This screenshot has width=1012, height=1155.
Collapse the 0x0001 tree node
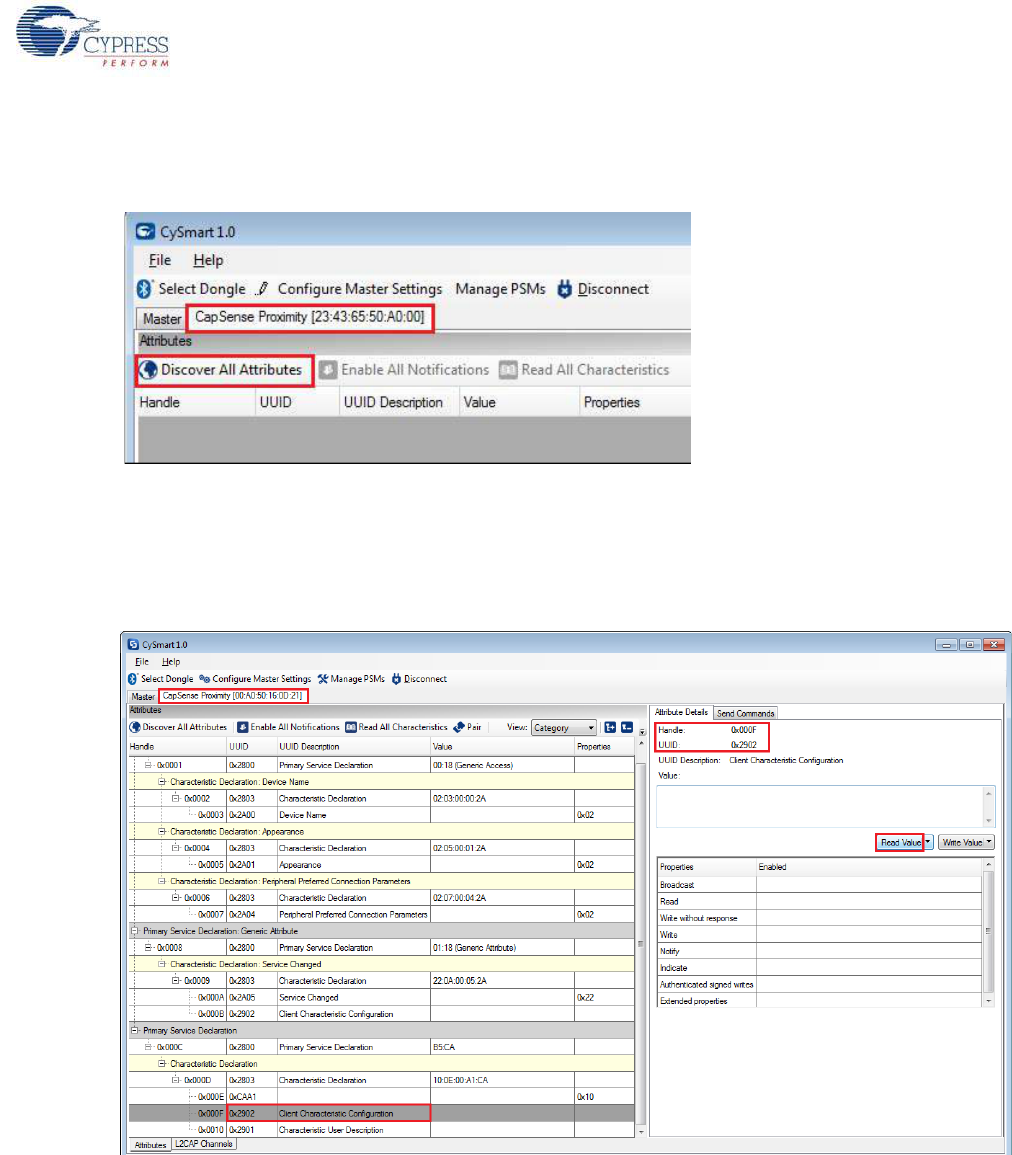(x=147, y=765)
